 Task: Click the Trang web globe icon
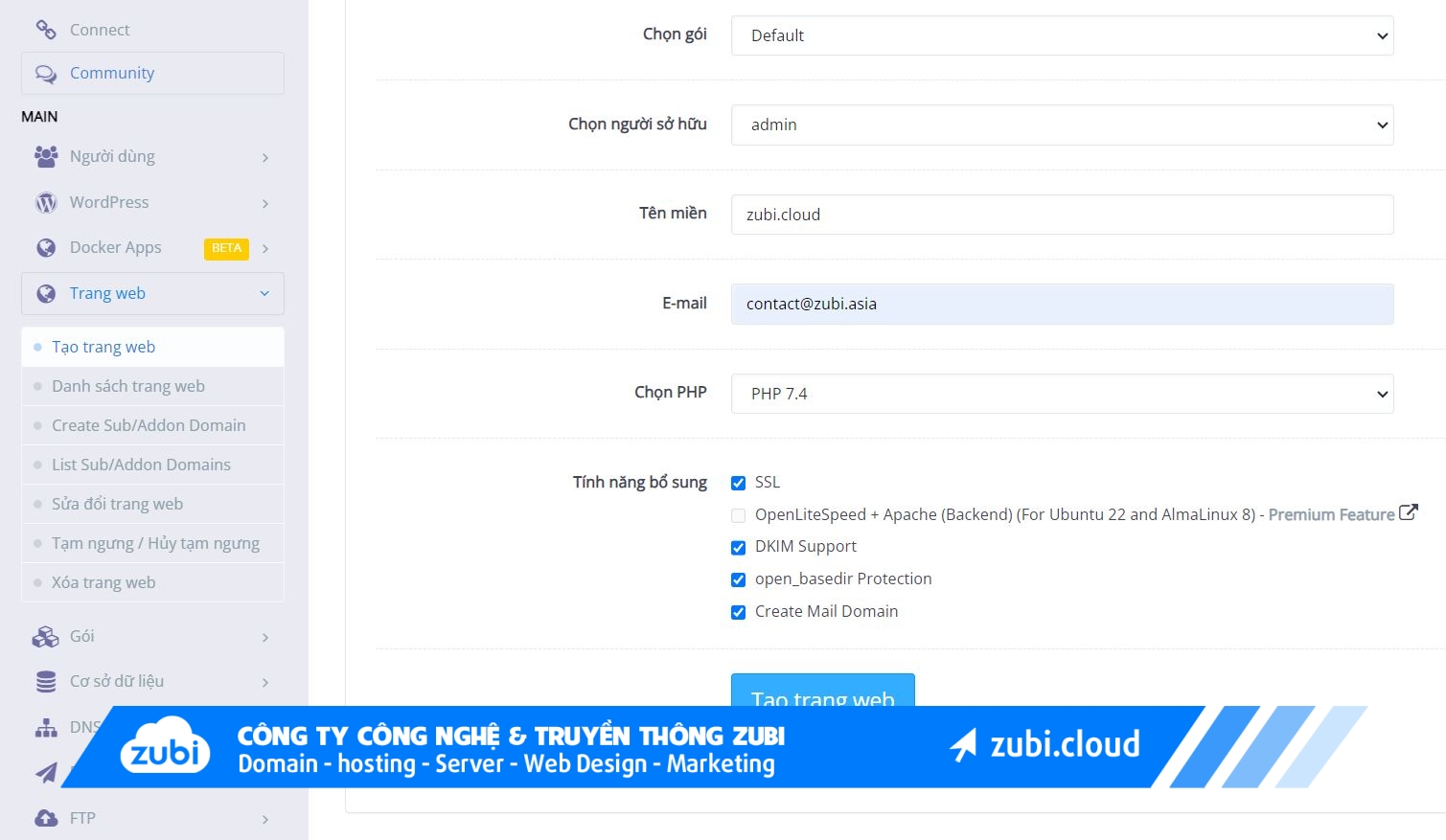(46, 294)
